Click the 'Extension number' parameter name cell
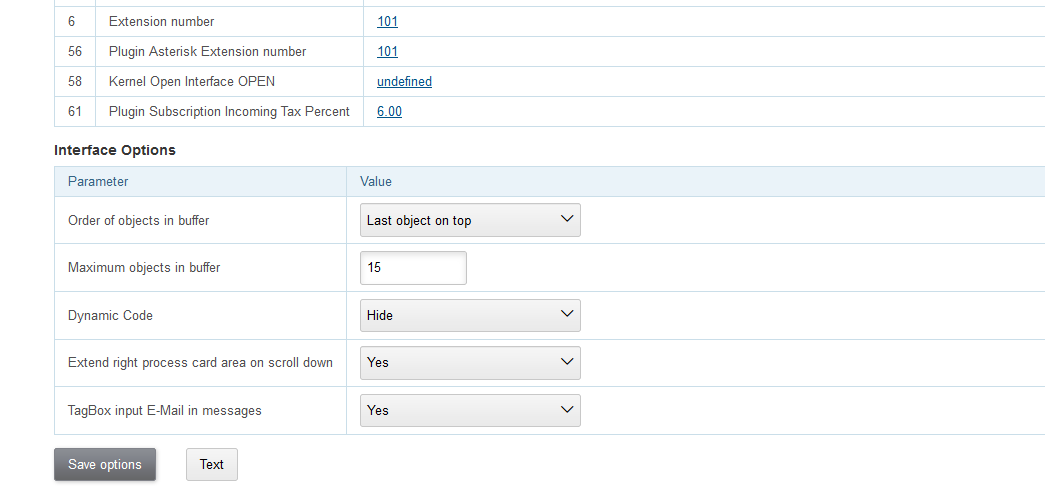 tap(161, 21)
